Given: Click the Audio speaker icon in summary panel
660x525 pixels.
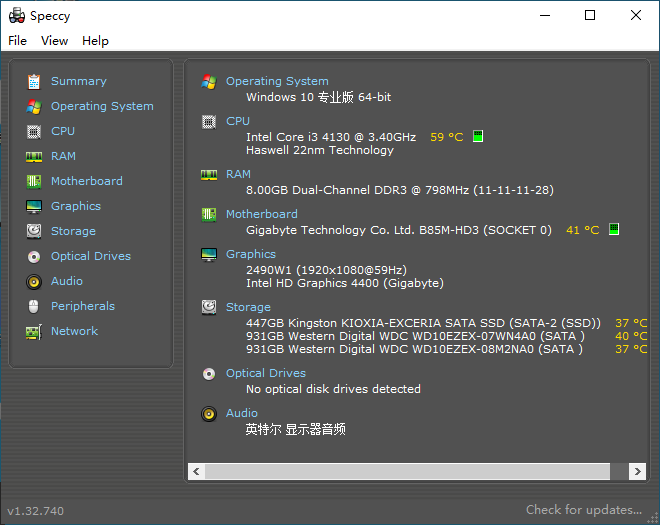Looking at the screenshot, I should coord(209,414).
